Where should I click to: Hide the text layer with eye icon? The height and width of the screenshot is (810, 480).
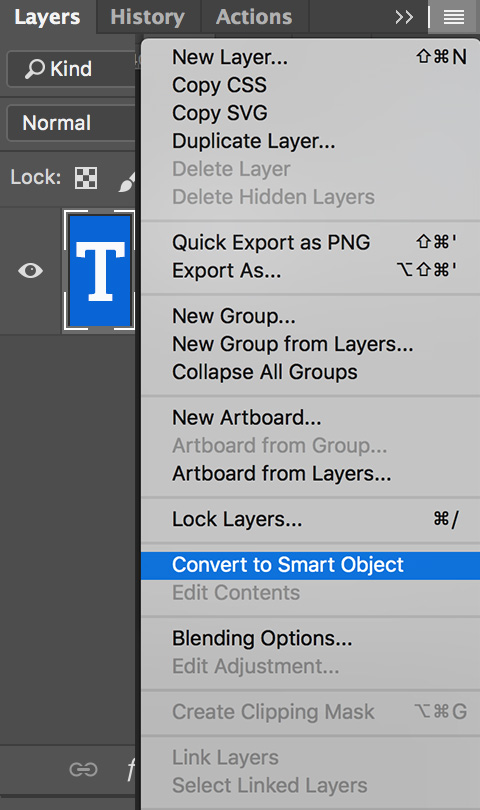point(30,270)
